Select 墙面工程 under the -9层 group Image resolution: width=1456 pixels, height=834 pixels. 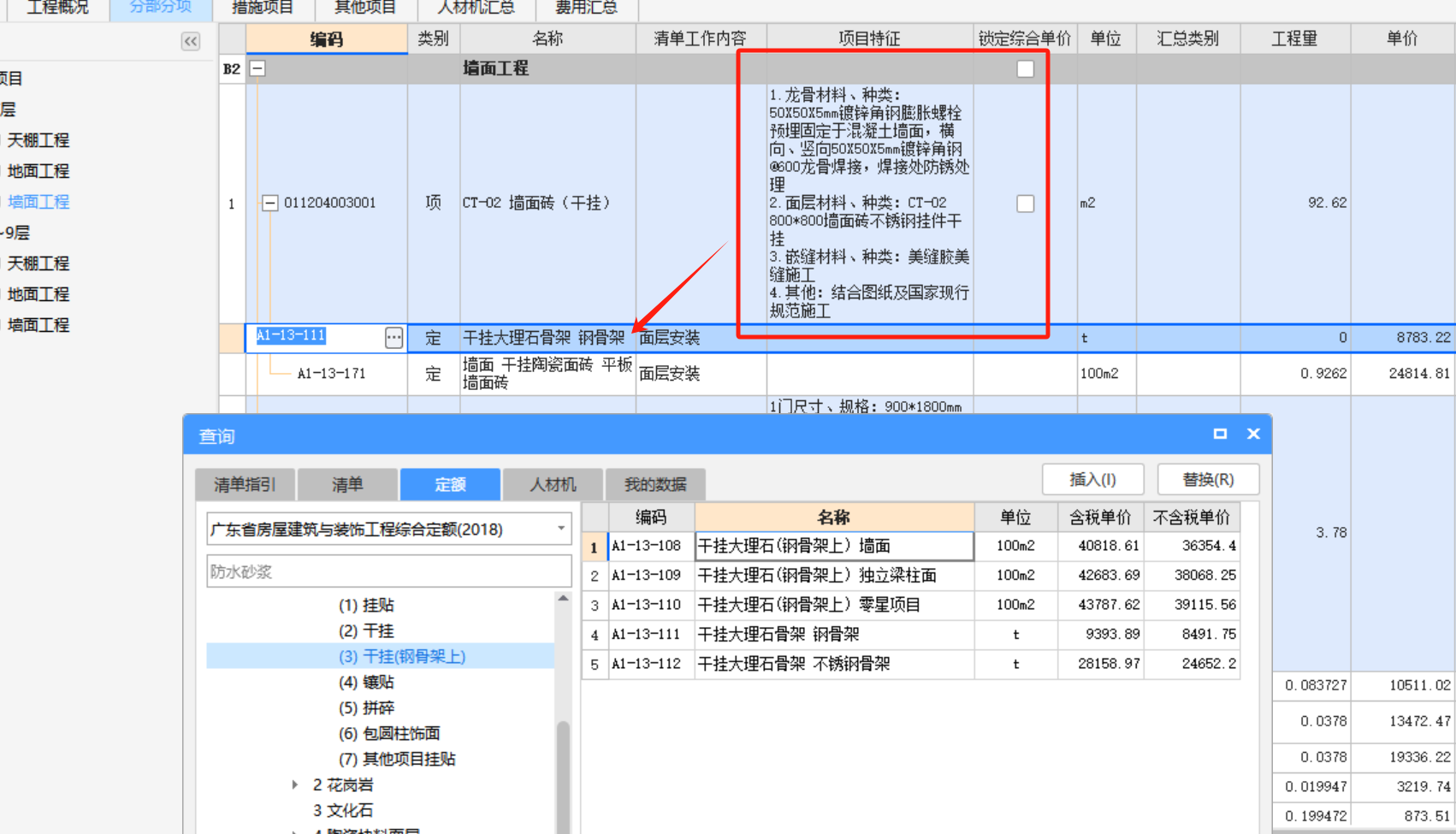click(38, 325)
